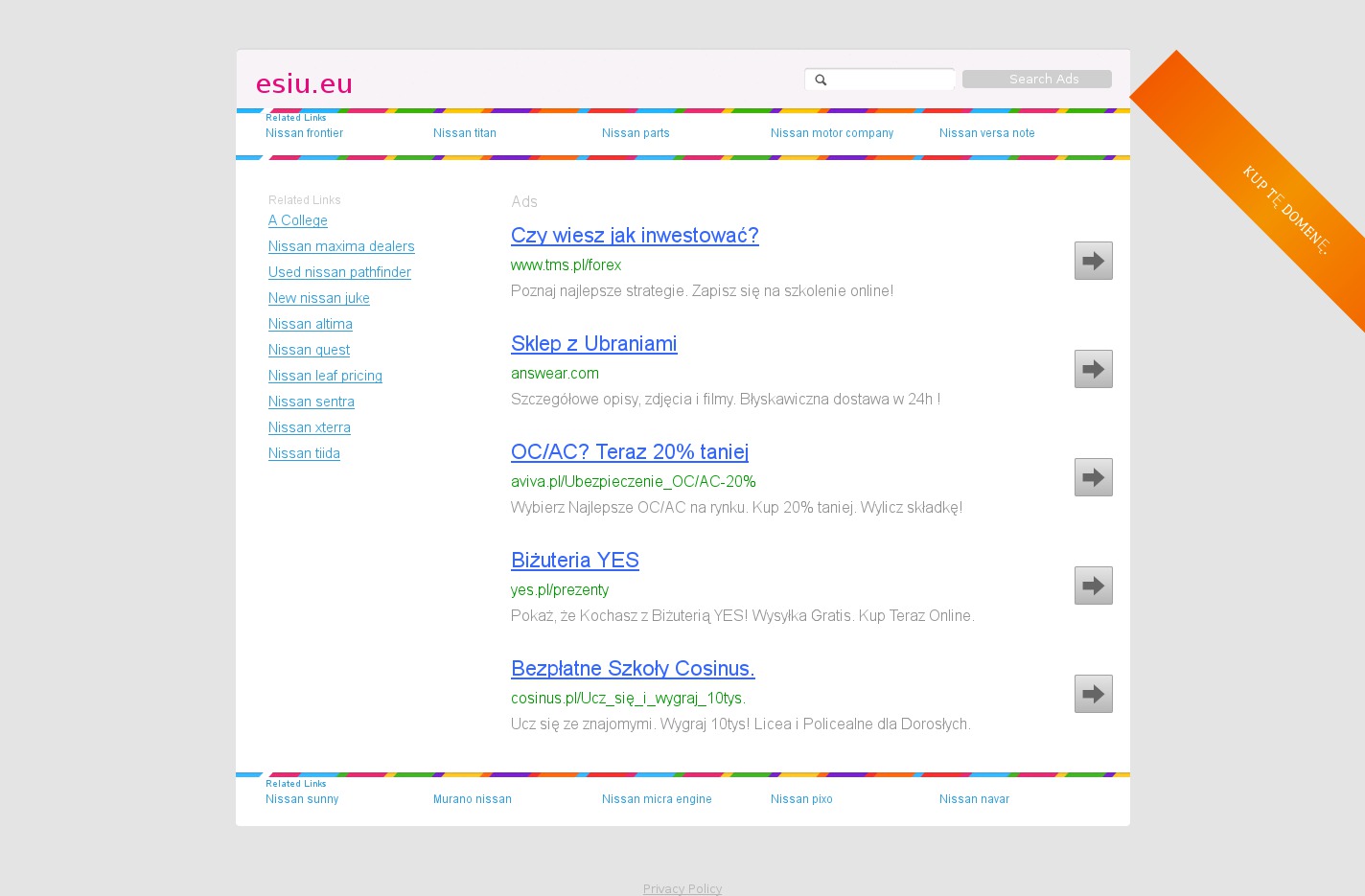This screenshot has width=1365, height=896.
Task: Open the esiu.eu site title link
Action: pos(304,84)
